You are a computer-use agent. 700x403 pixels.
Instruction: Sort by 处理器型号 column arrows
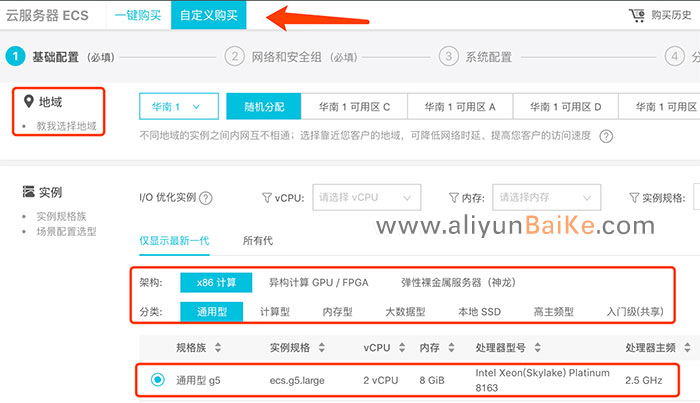[538, 347]
